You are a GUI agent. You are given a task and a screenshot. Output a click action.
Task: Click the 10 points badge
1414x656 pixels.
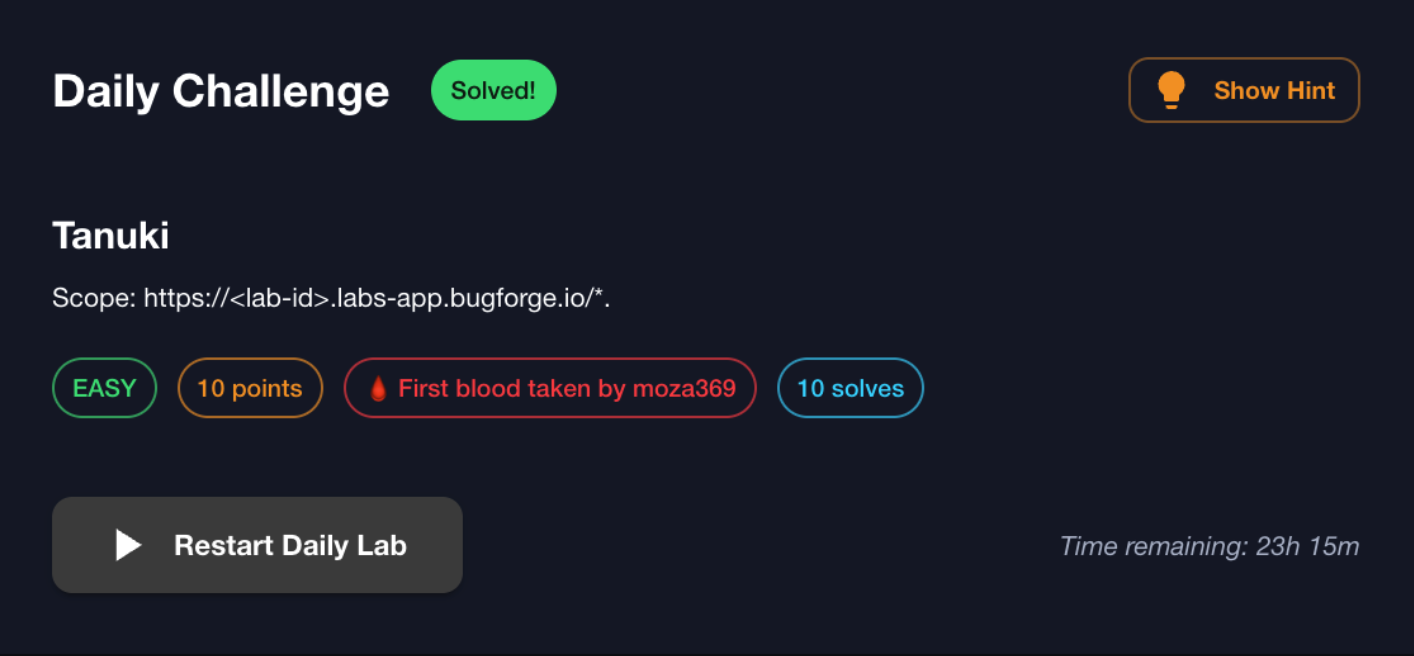pyautogui.click(x=250, y=388)
